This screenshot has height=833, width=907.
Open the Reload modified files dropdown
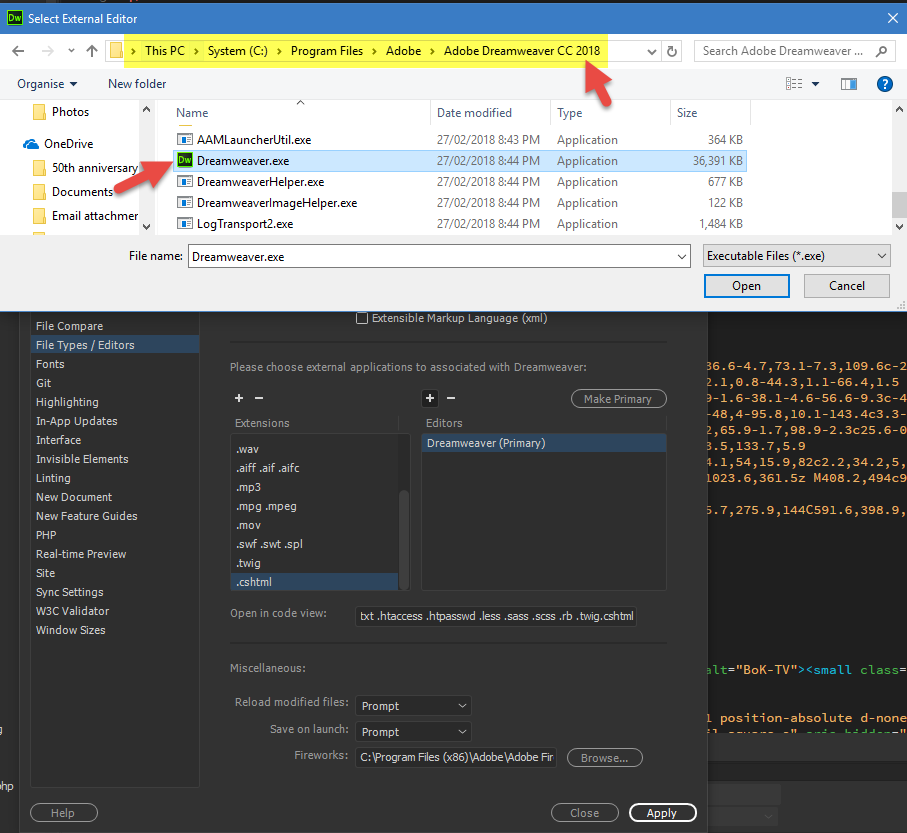coord(412,705)
